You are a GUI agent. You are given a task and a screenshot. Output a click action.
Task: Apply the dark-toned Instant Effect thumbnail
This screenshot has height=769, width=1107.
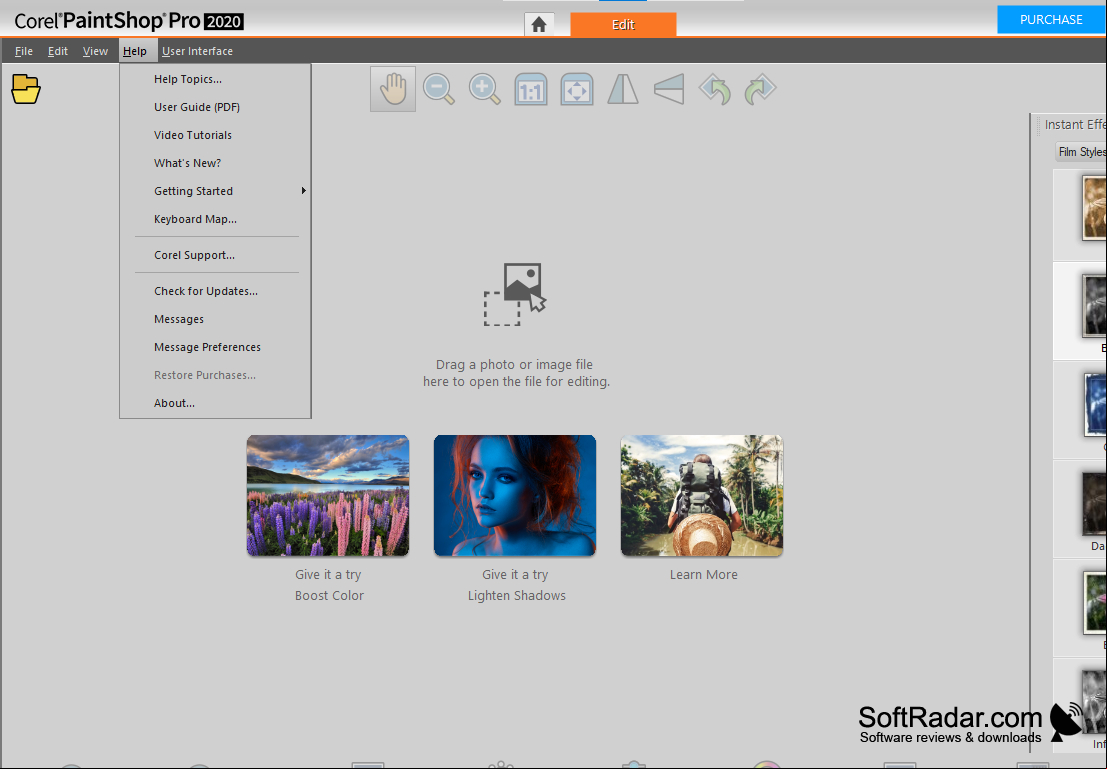point(1094,504)
